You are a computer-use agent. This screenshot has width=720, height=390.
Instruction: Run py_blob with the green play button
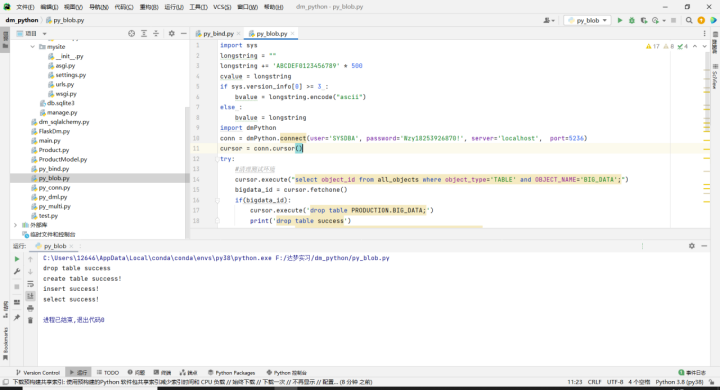(x=619, y=20)
